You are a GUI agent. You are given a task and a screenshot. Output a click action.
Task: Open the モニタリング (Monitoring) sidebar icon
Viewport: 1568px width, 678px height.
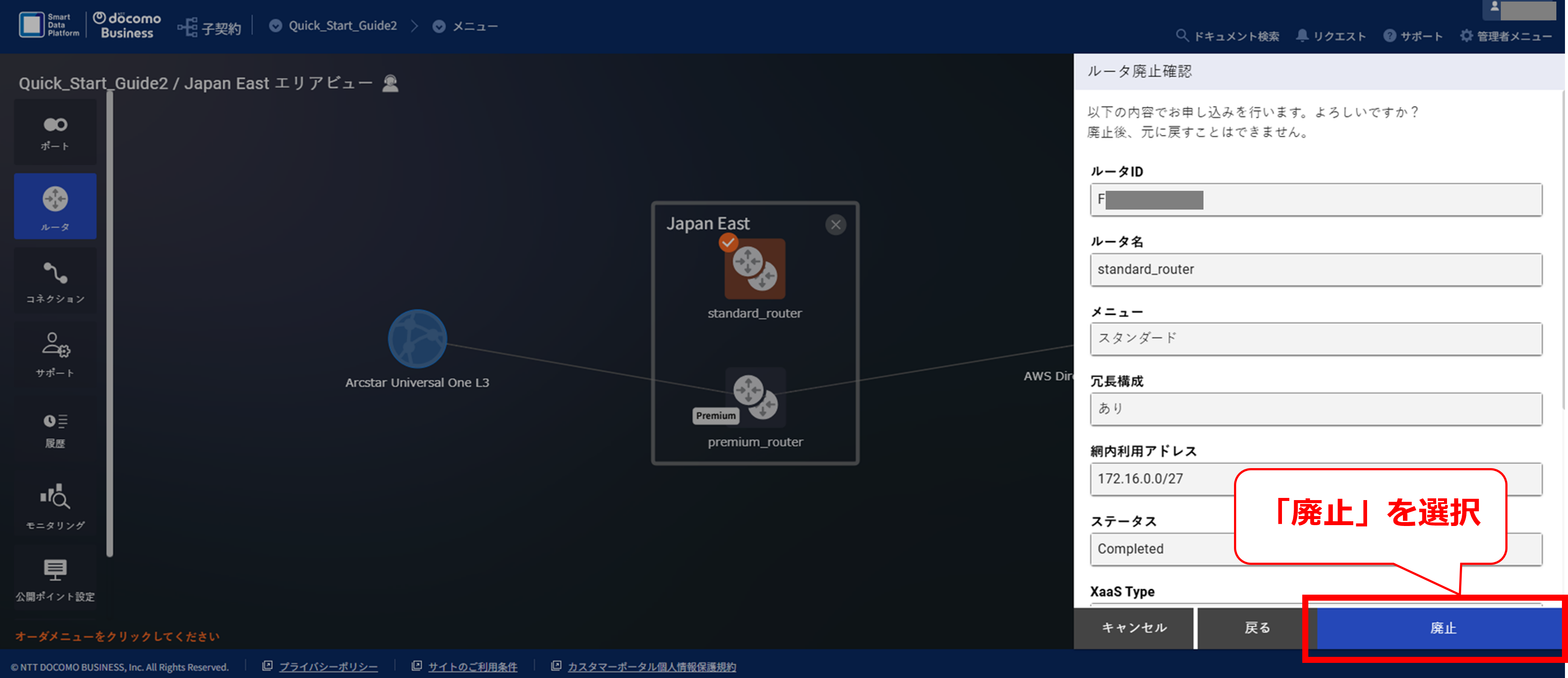click(55, 504)
